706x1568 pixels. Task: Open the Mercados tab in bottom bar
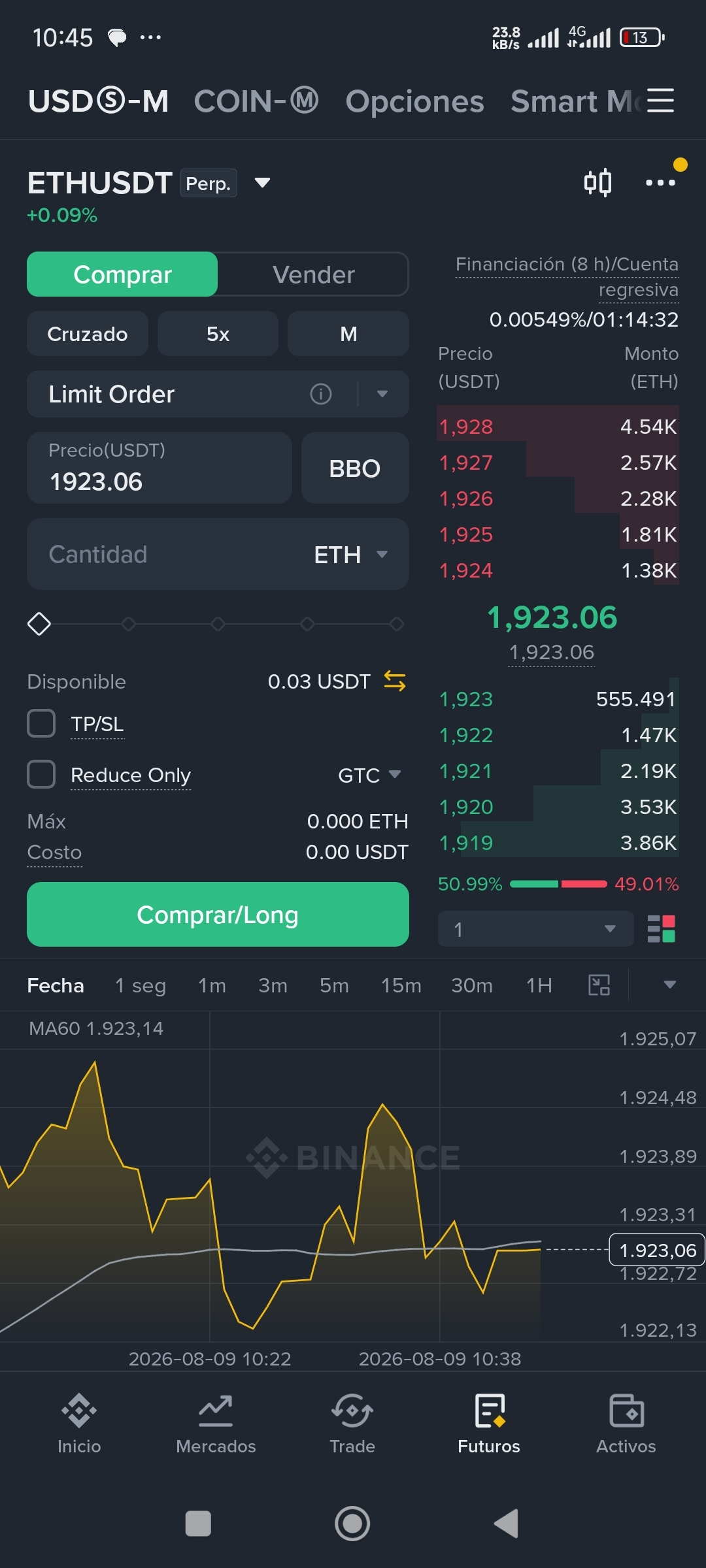pyautogui.click(x=216, y=1423)
